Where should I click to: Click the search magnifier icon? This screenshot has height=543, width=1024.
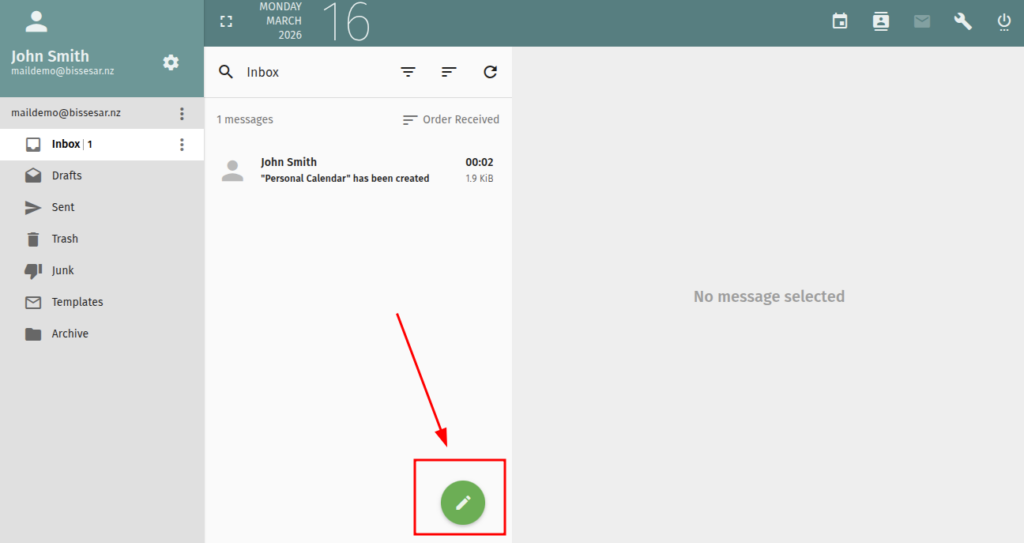tap(226, 72)
